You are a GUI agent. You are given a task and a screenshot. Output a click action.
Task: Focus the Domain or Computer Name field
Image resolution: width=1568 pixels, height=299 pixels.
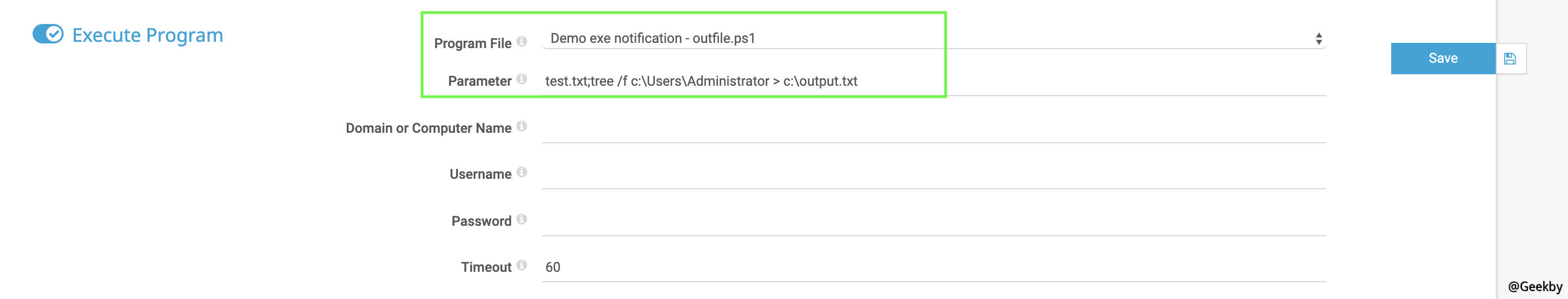pyautogui.click(x=934, y=129)
